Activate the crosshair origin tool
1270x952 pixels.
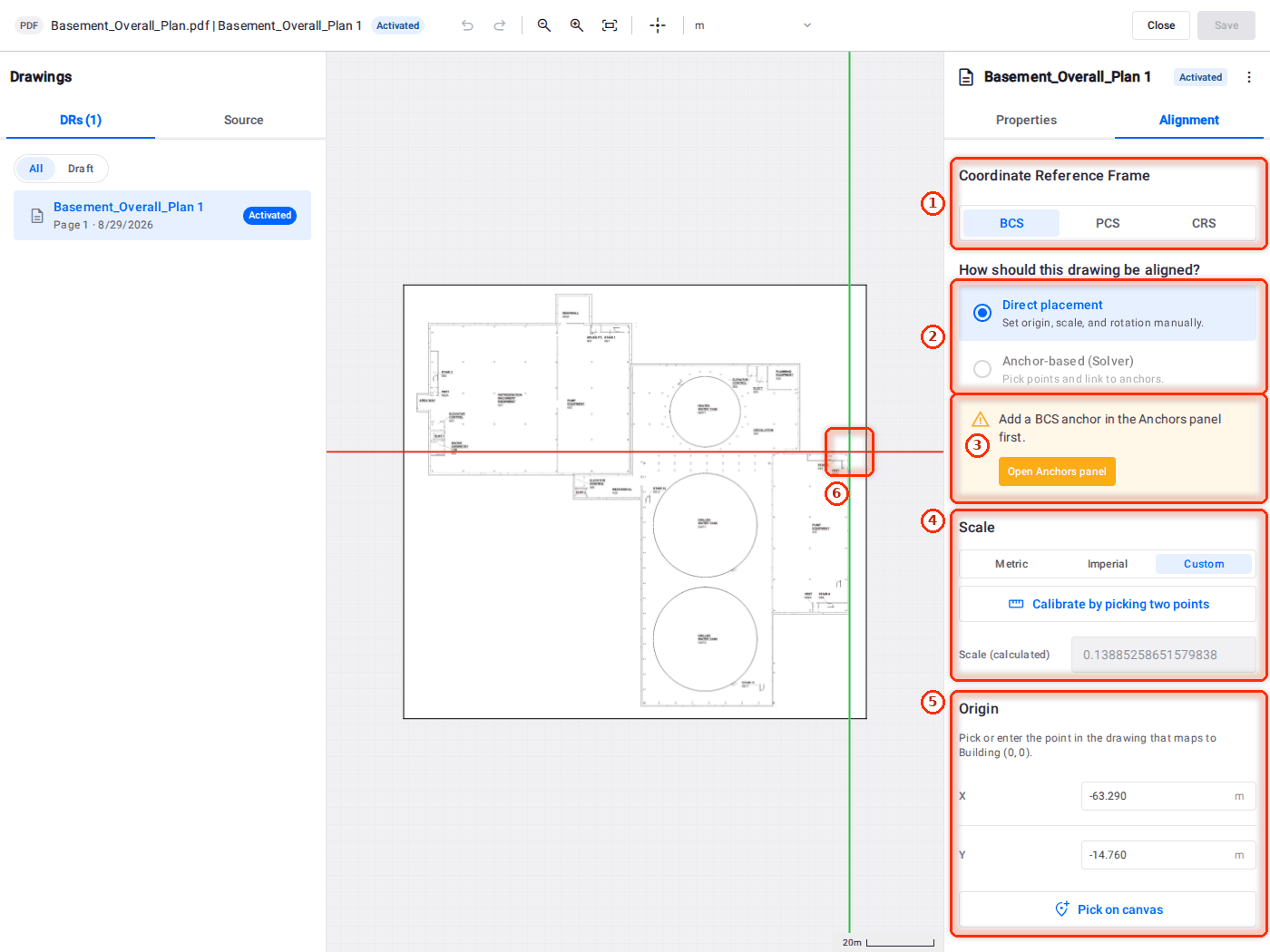pos(658,25)
